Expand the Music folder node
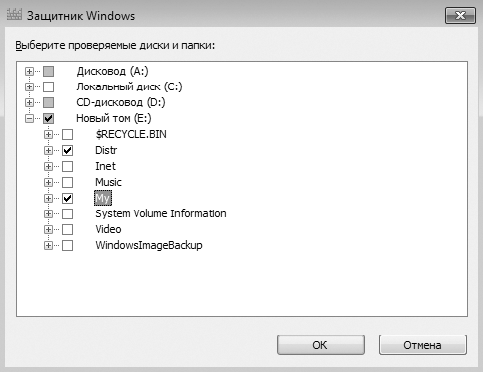Screen dimensions: 483x372 [x=48, y=182]
